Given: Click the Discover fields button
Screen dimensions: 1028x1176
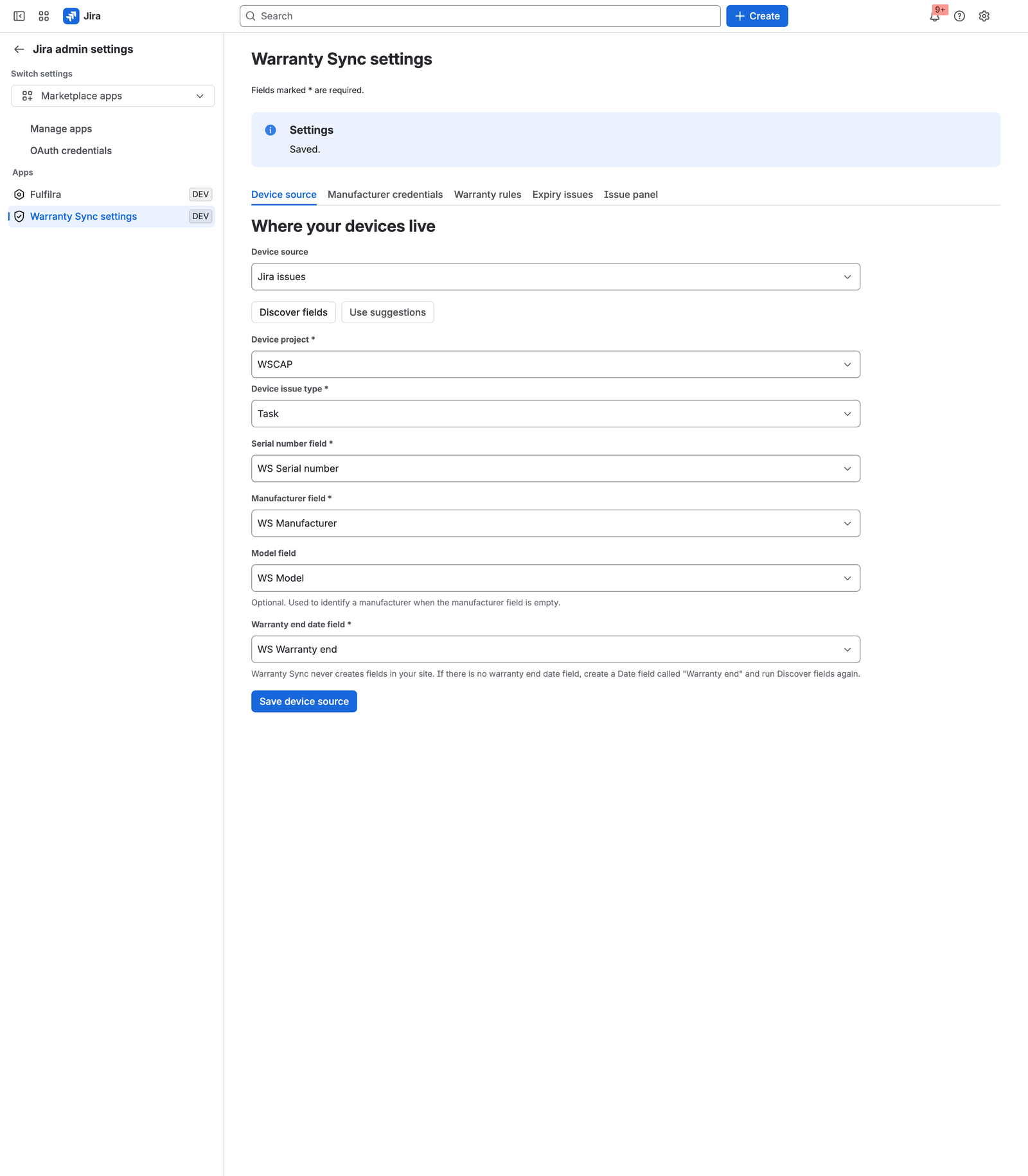Looking at the screenshot, I should 294,312.
